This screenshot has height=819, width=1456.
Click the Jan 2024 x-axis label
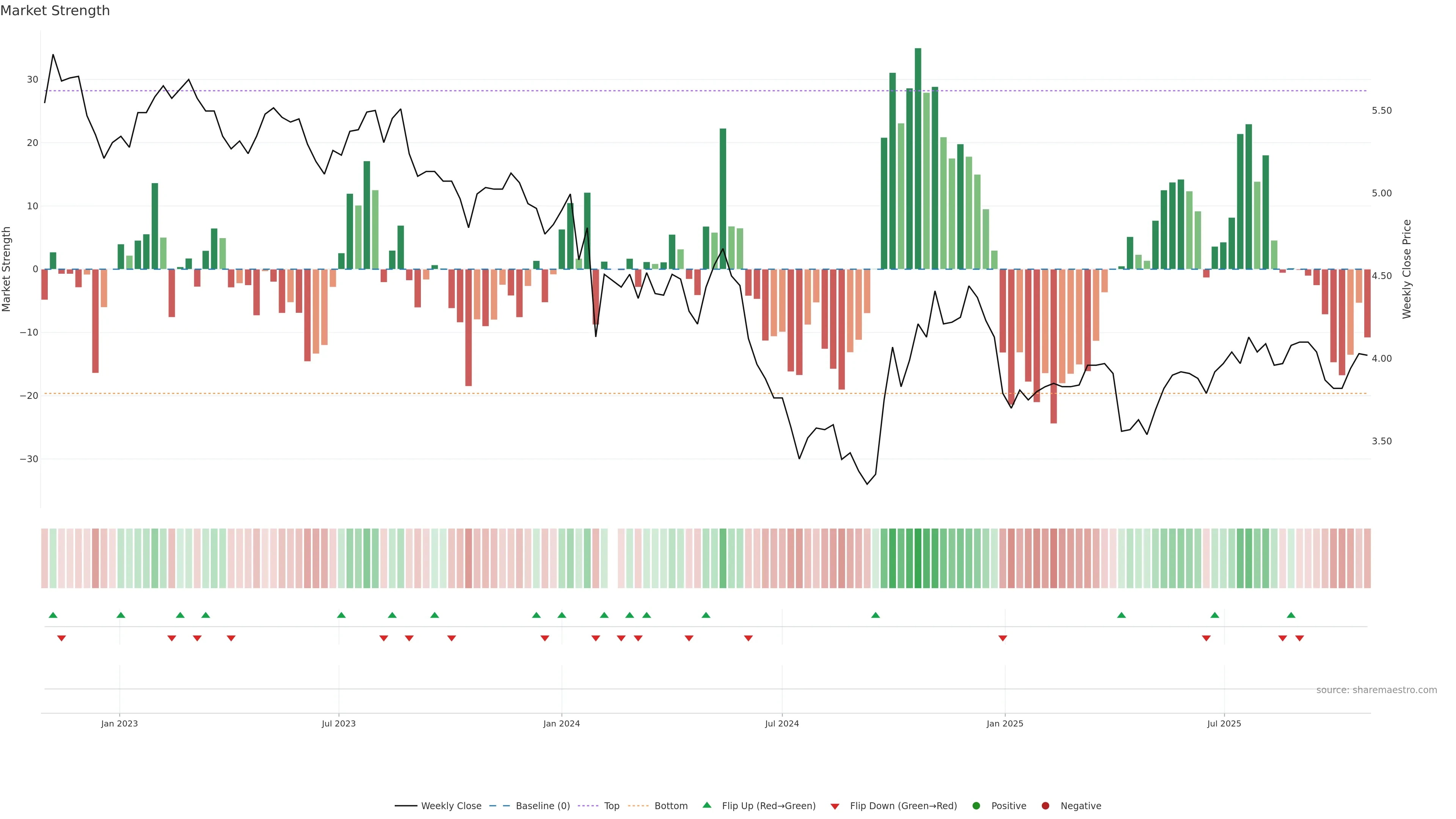tap(561, 723)
